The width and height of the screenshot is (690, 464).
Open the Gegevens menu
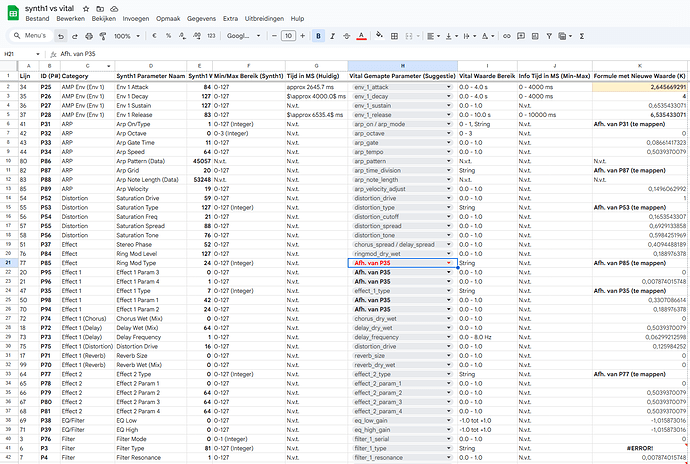coord(199,18)
